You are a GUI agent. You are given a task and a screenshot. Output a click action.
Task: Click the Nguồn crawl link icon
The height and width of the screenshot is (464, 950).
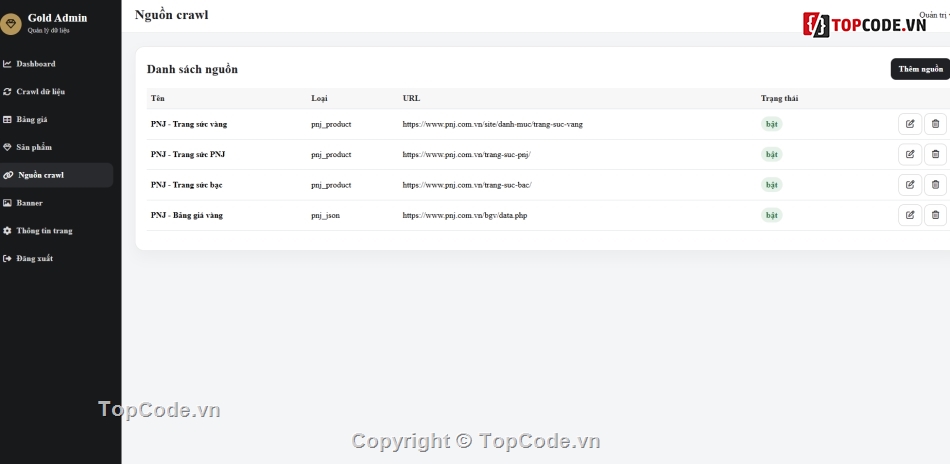(8, 175)
